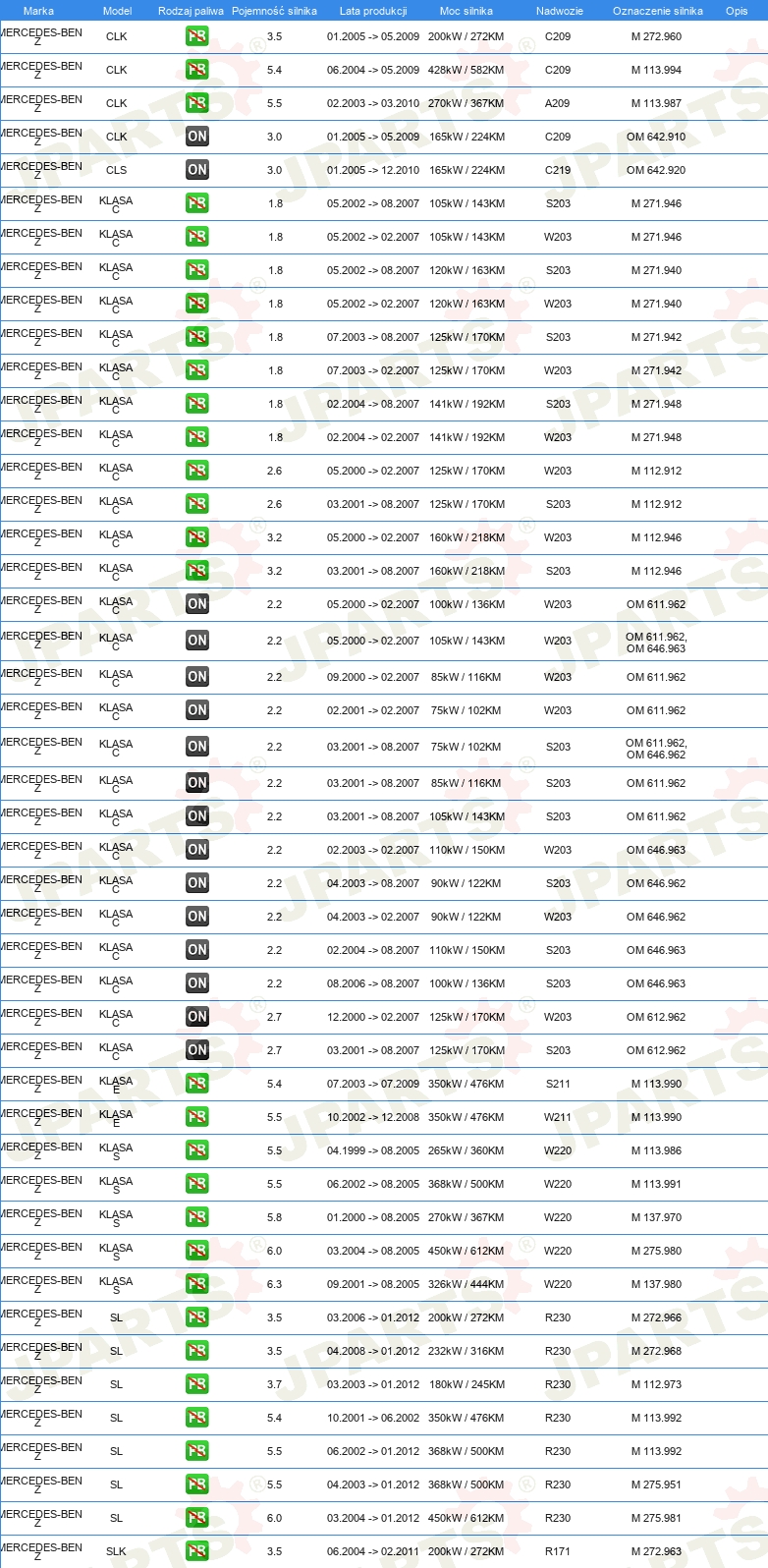Click the Rodzaj paliwa column header
This screenshot has height=1568, width=768.
(191, 11)
